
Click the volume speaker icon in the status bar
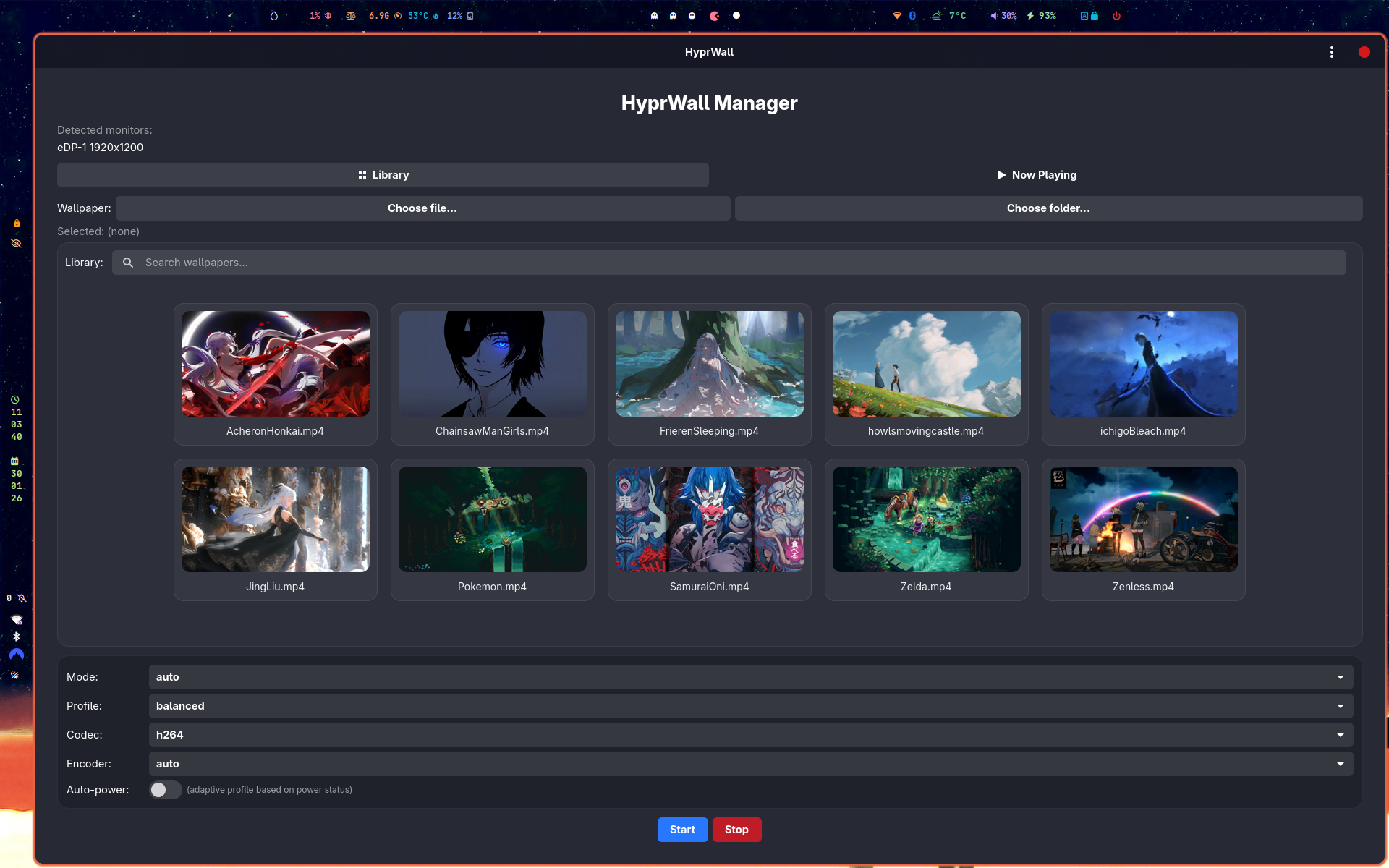click(993, 15)
